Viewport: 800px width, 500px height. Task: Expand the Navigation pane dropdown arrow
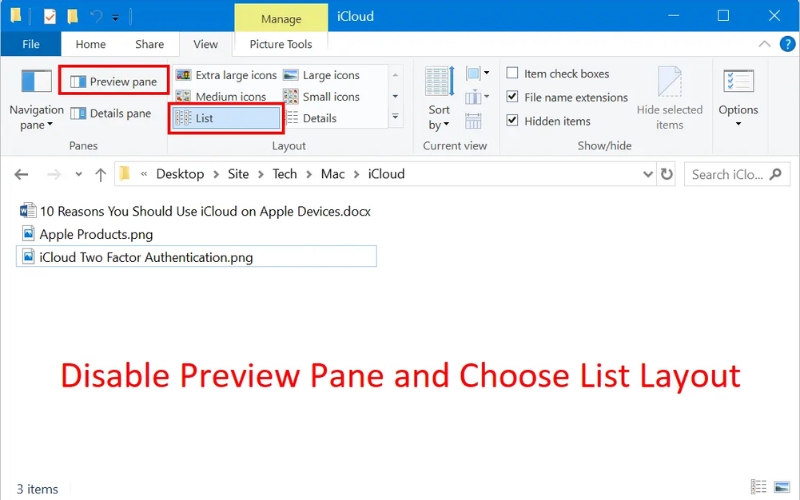[50, 124]
